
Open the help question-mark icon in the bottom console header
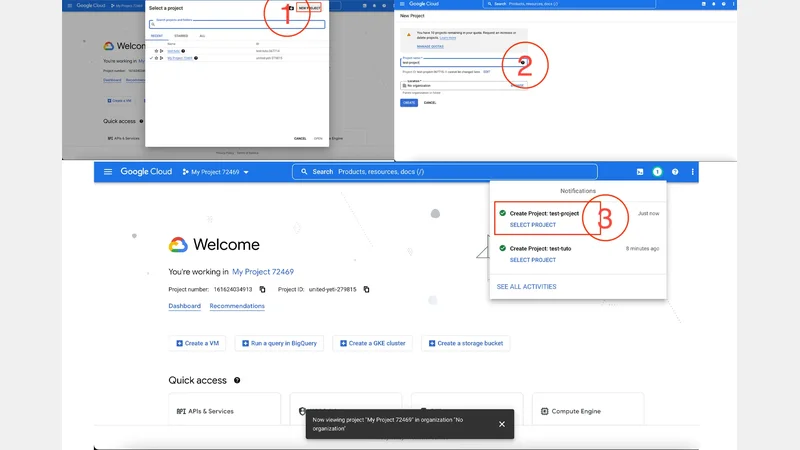(x=675, y=172)
